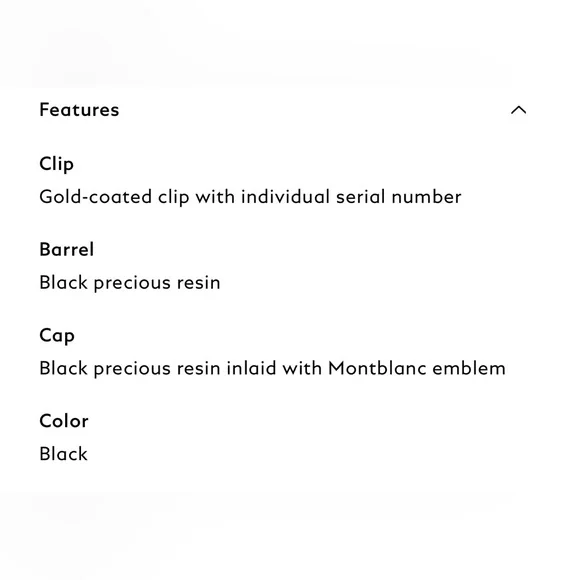Click 'precious' in the Barrel description
580x580 pixels.
pos(132,284)
